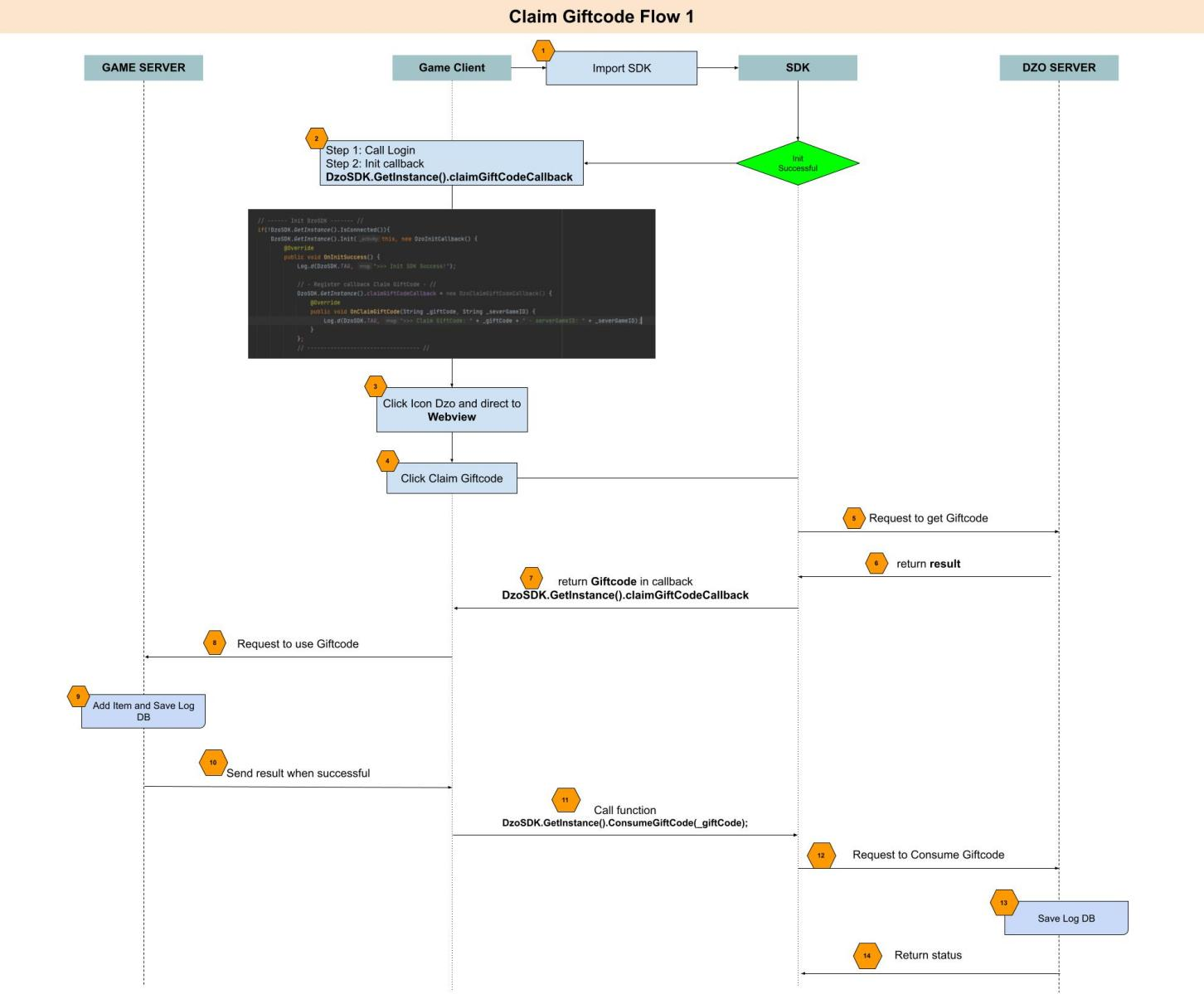The width and height of the screenshot is (1204, 994).
Task: Select the green Init Successful diamond
Action: [x=798, y=163]
